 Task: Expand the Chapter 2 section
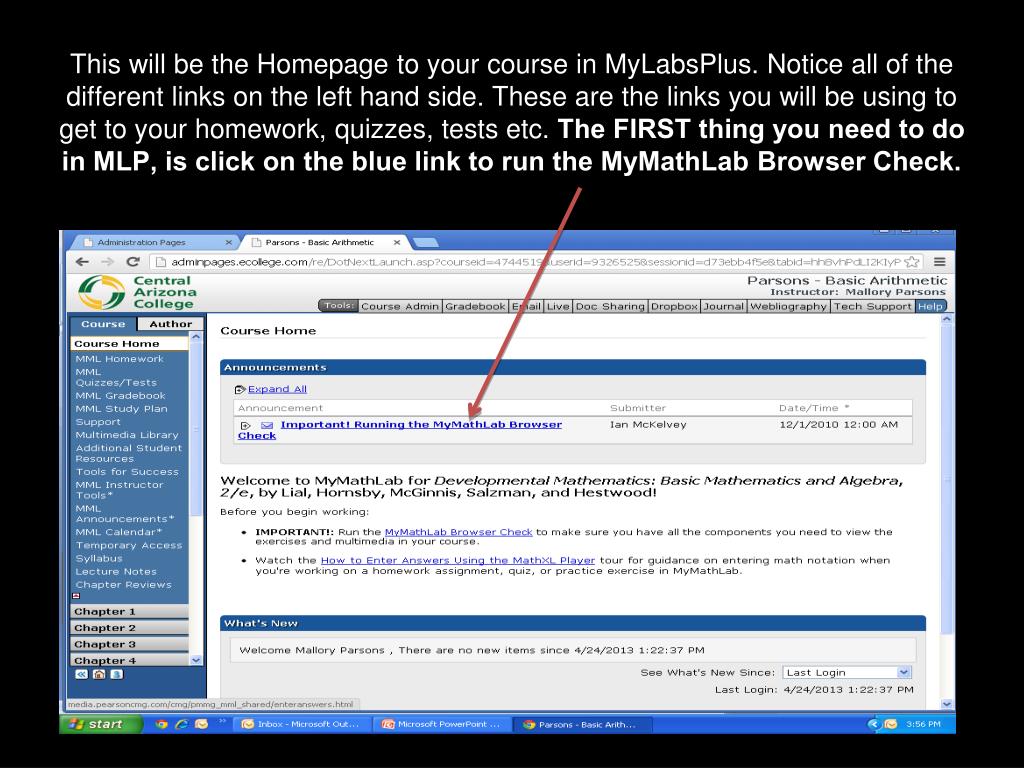click(129, 628)
